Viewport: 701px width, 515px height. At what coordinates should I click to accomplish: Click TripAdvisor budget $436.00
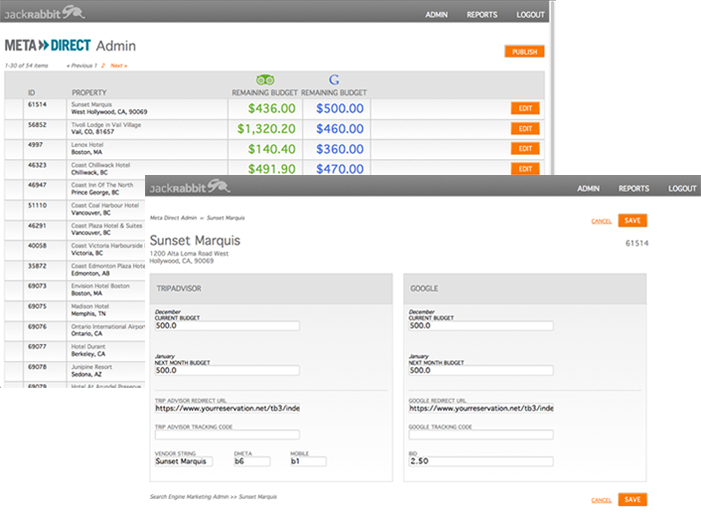[x=272, y=109]
